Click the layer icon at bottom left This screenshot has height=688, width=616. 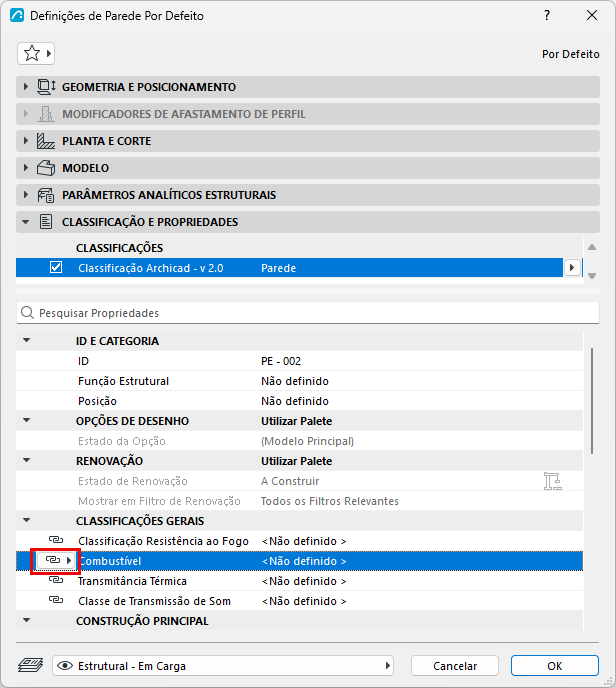31,665
